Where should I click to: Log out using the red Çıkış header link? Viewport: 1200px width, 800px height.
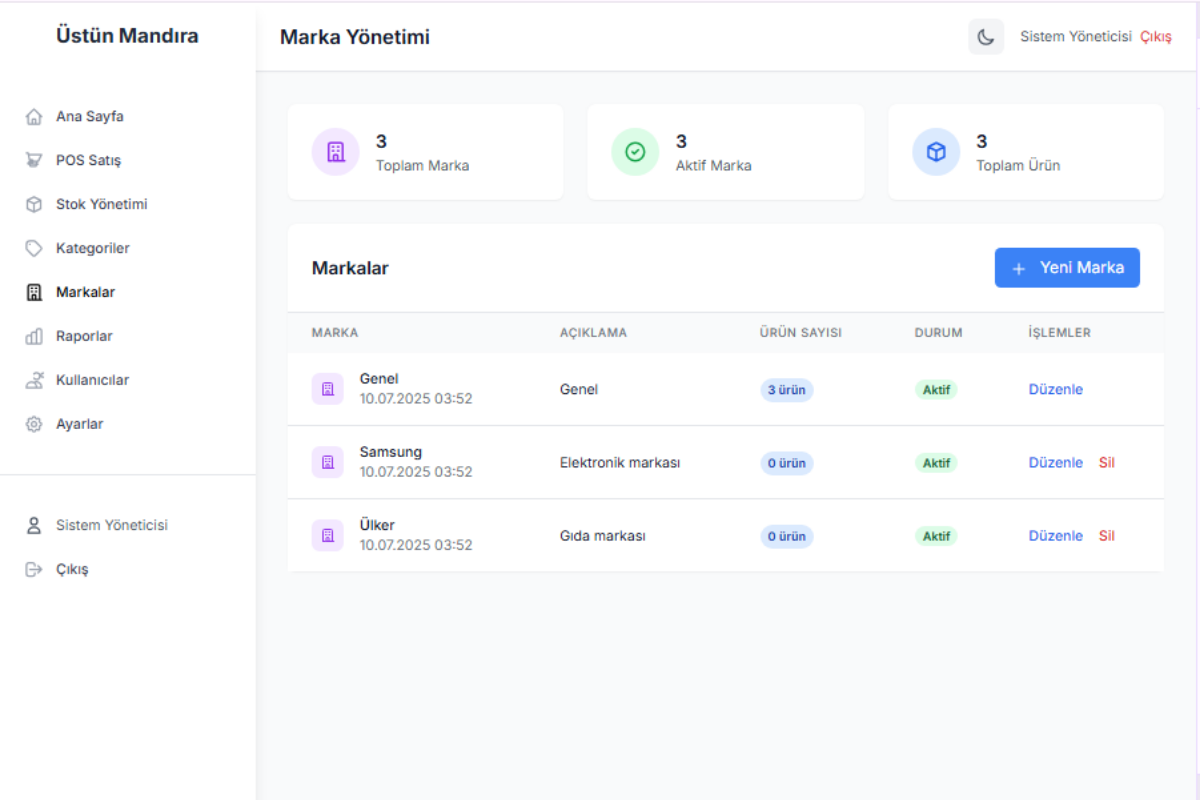point(1155,37)
